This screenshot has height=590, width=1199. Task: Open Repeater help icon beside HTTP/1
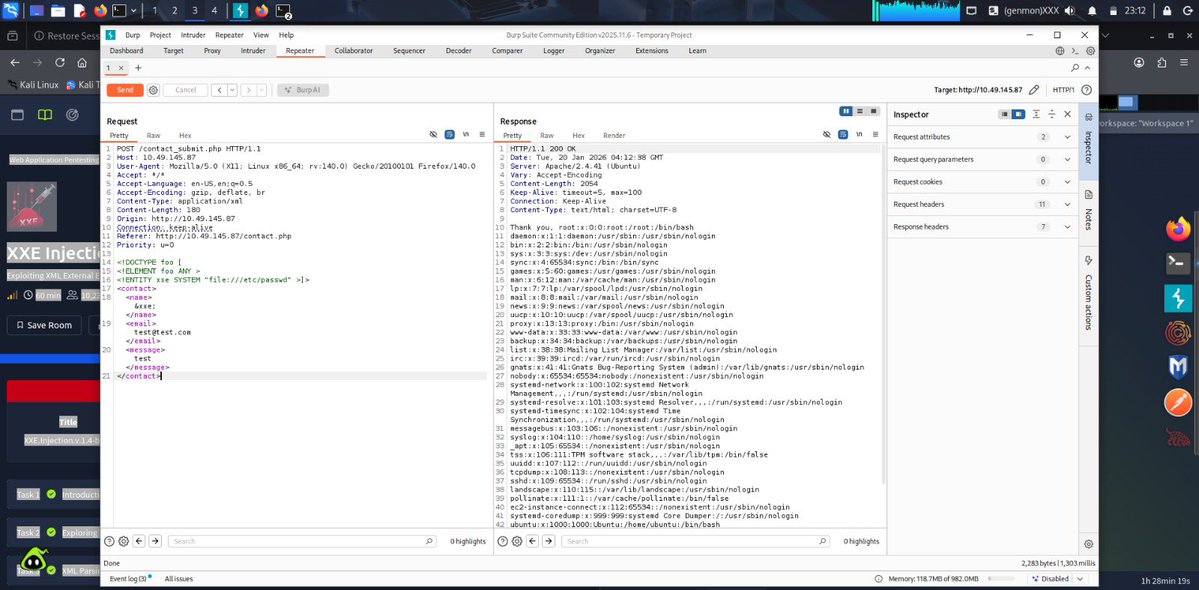(1086, 90)
